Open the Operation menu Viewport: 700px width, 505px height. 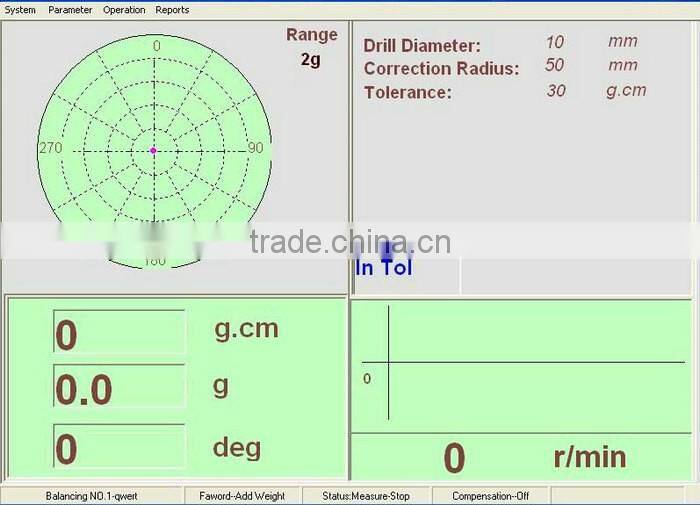point(124,10)
